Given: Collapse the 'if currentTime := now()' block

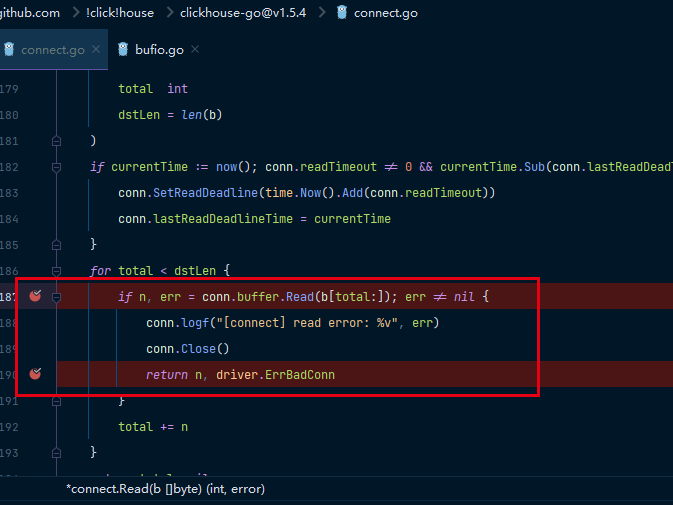Looking at the screenshot, I should [x=57, y=167].
